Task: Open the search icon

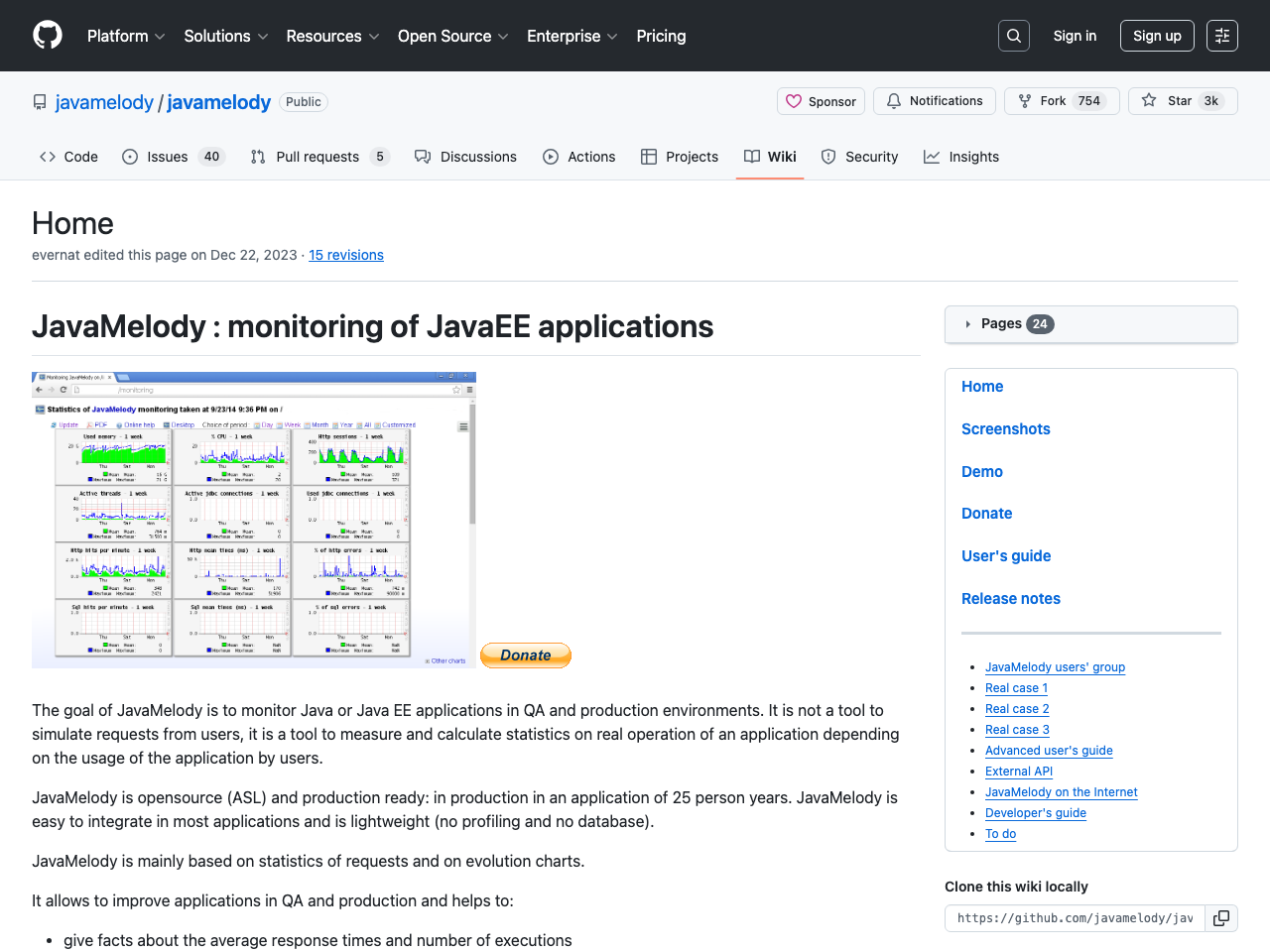Action: (1013, 35)
